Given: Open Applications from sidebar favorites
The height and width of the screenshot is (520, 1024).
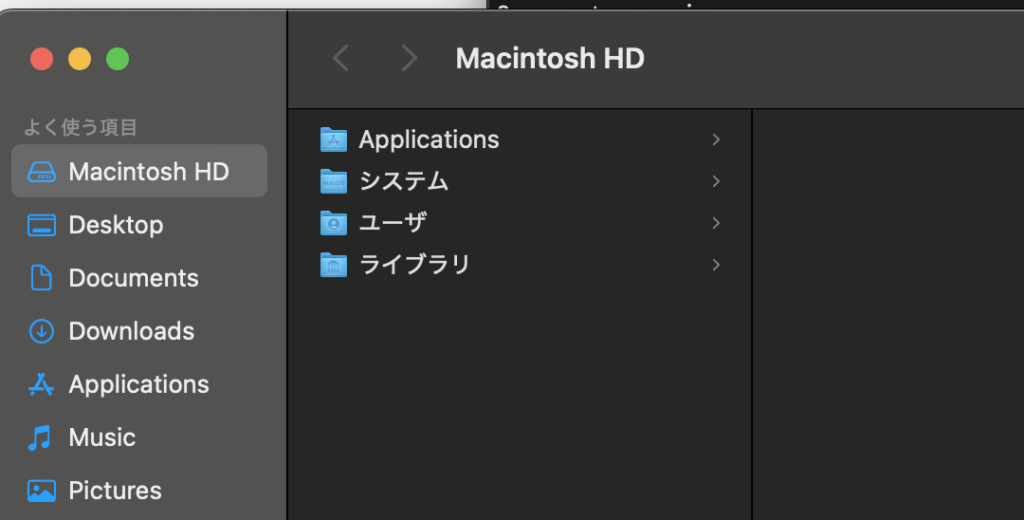Looking at the screenshot, I should [139, 384].
